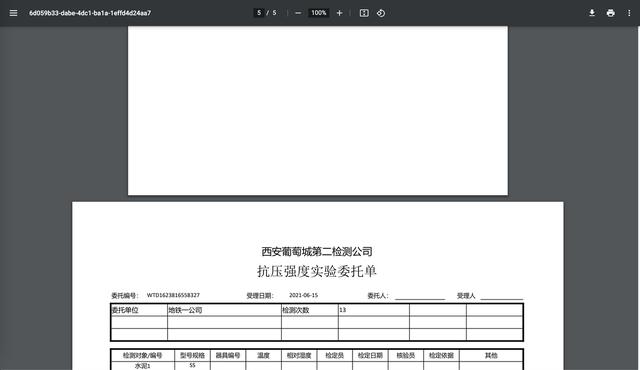Zoom out with the minus icon
Image resolution: width=640 pixels, height=370 pixels.
pos(298,13)
